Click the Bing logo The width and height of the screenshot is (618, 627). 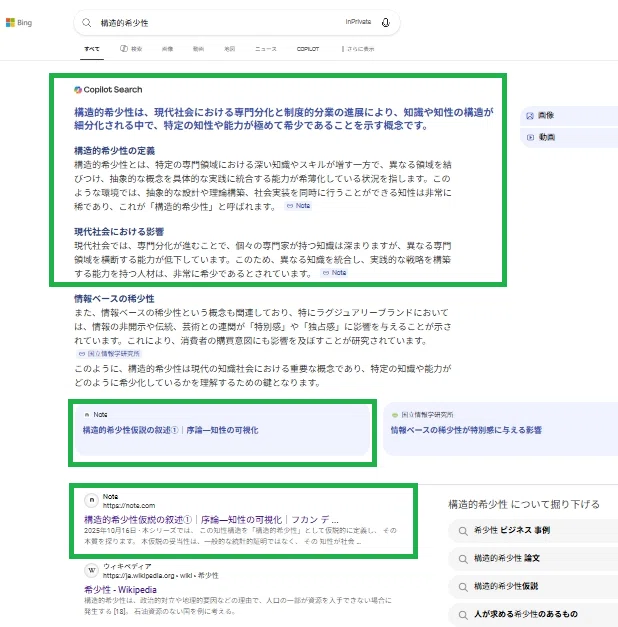[19, 22]
